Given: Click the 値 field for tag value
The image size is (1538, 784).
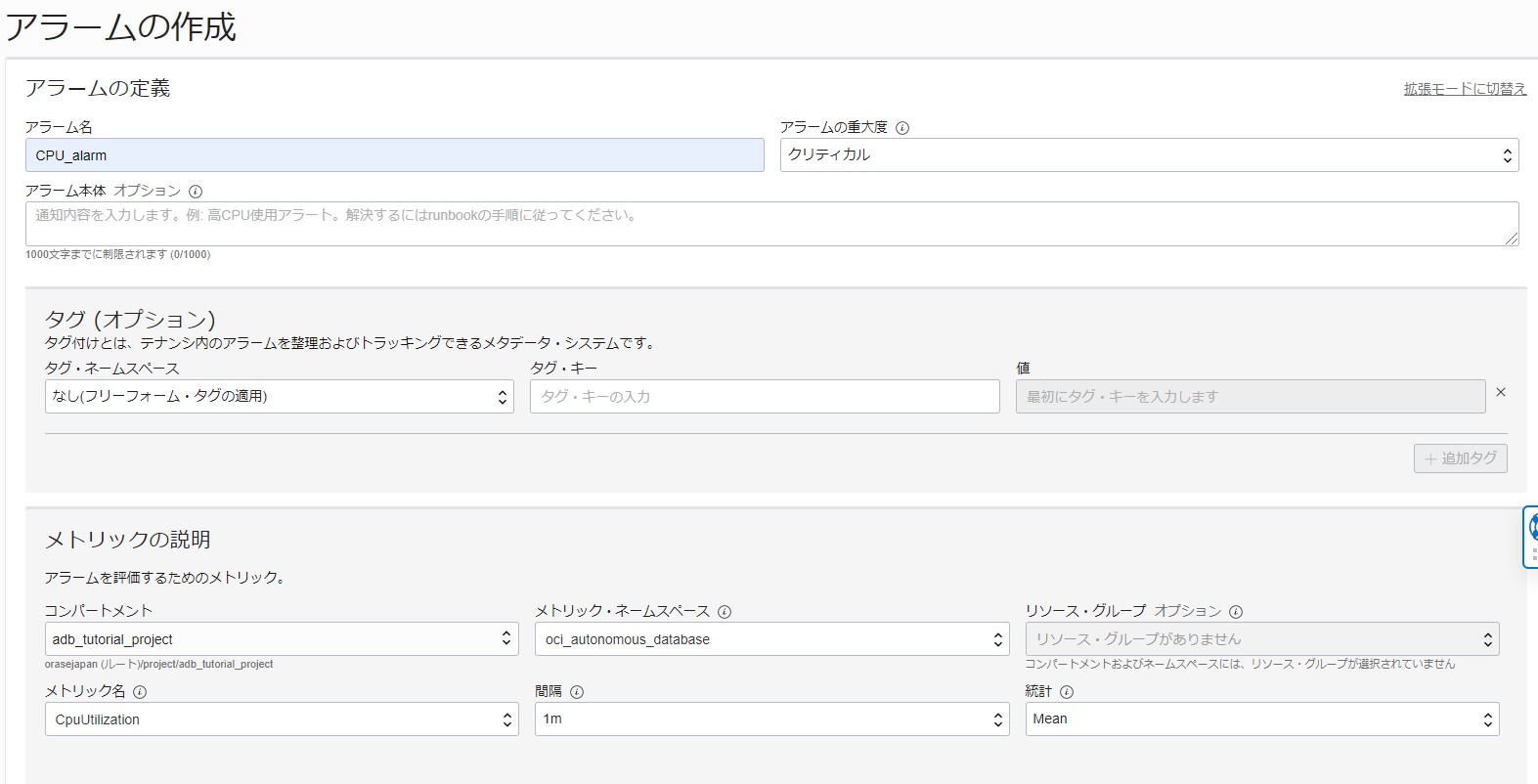Looking at the screenshot, I should 1251,396.
